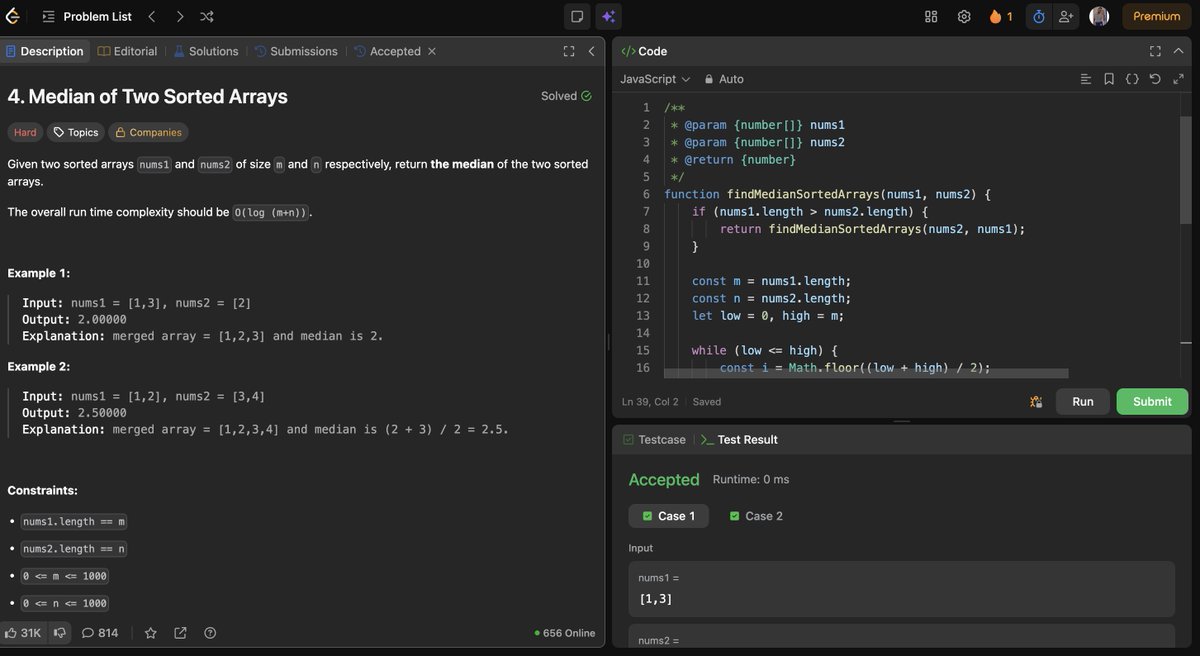Image resolution: width=1200 pixels, height=656 pixels.
Task: Submit the solution
Action: pos(1152,401)
